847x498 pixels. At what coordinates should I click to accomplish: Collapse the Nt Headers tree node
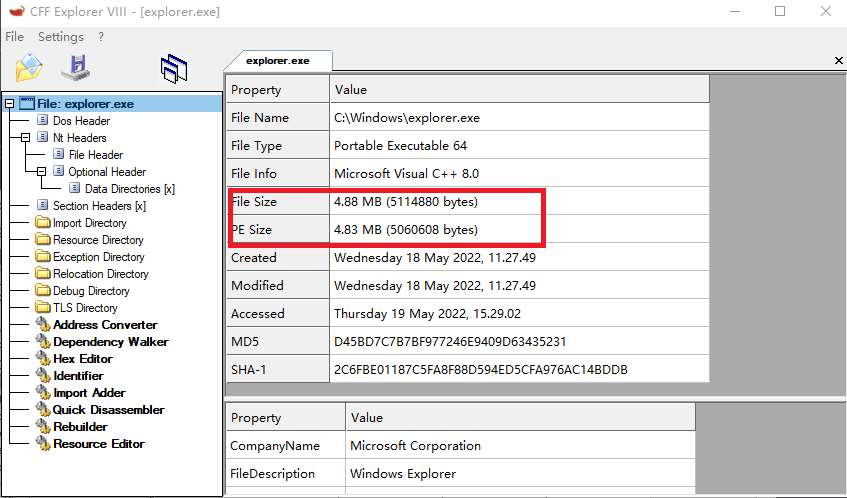(x=26, y=138)
